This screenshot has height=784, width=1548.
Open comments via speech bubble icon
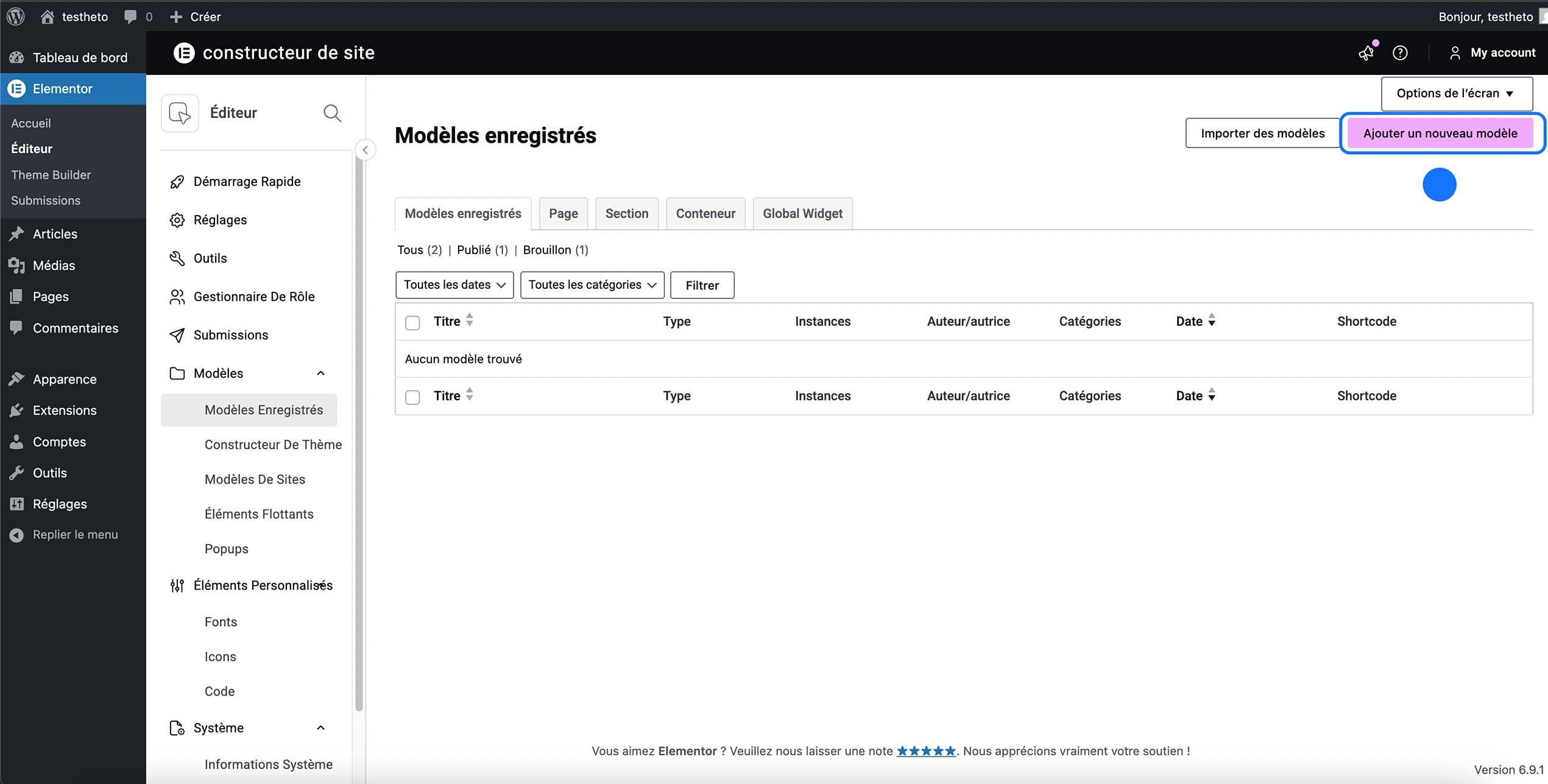[130, 16]
